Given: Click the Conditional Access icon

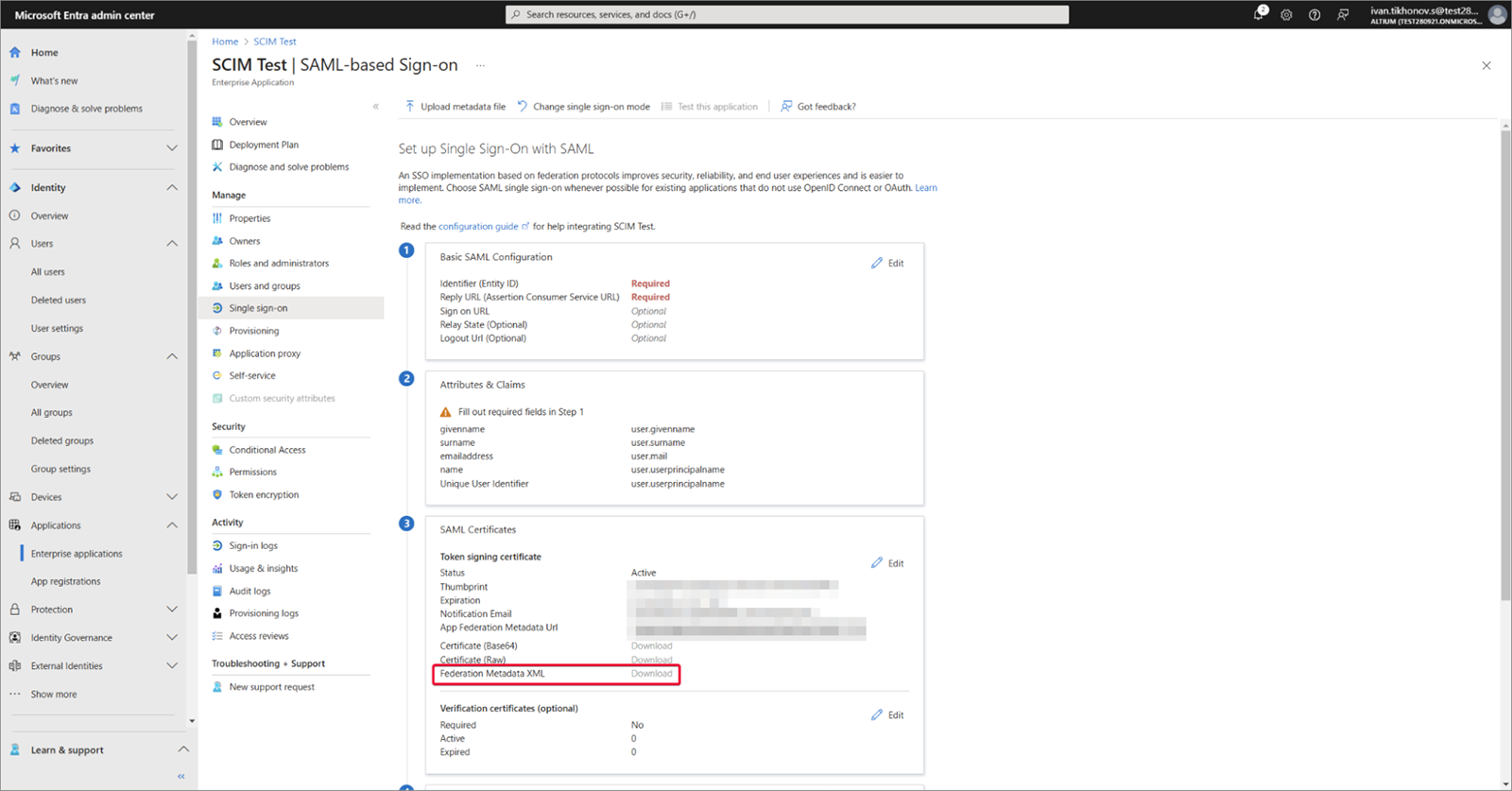Looking at the screenshot, I should point(217,450).
